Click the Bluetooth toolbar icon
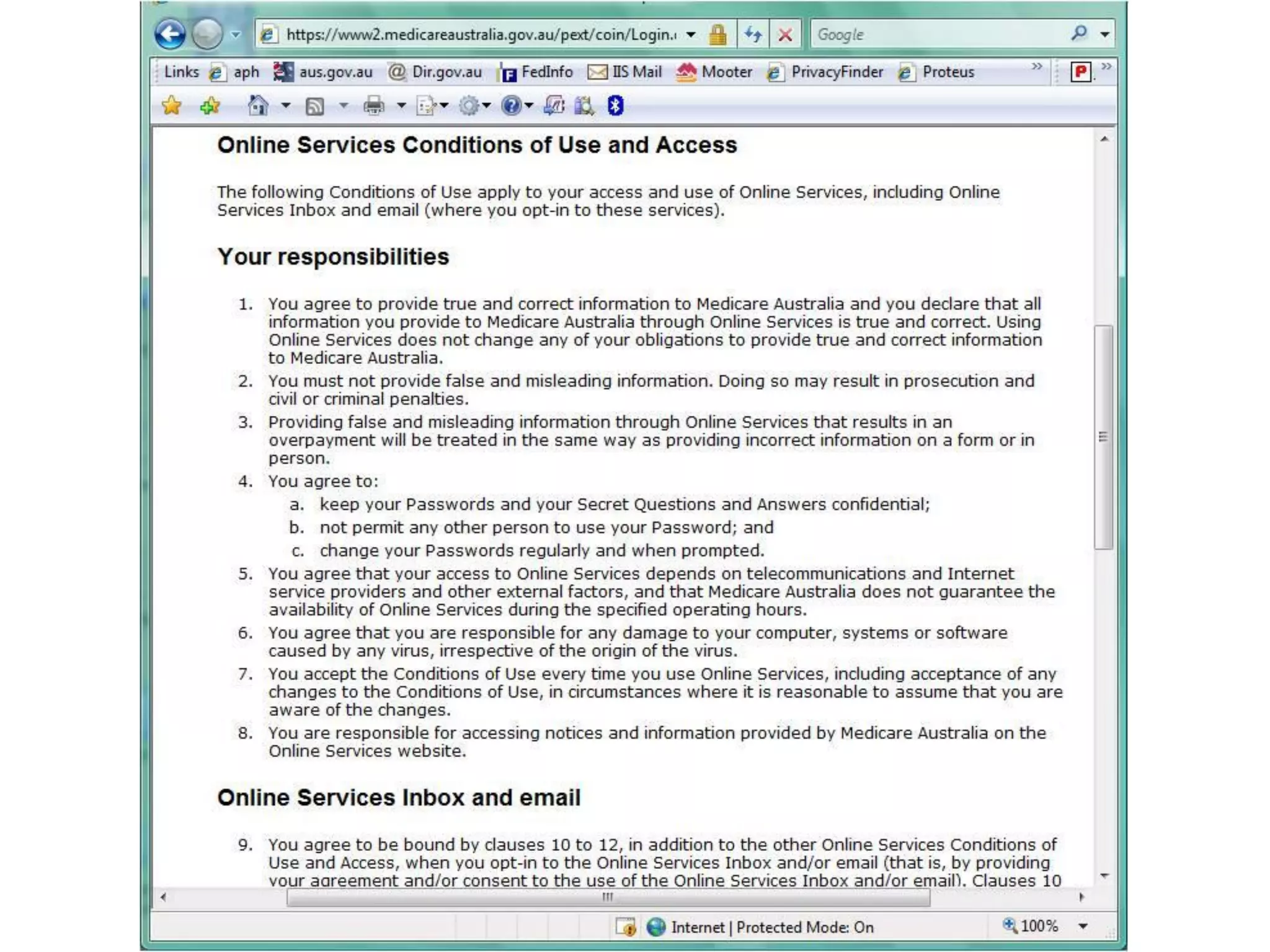 point(615,106)
